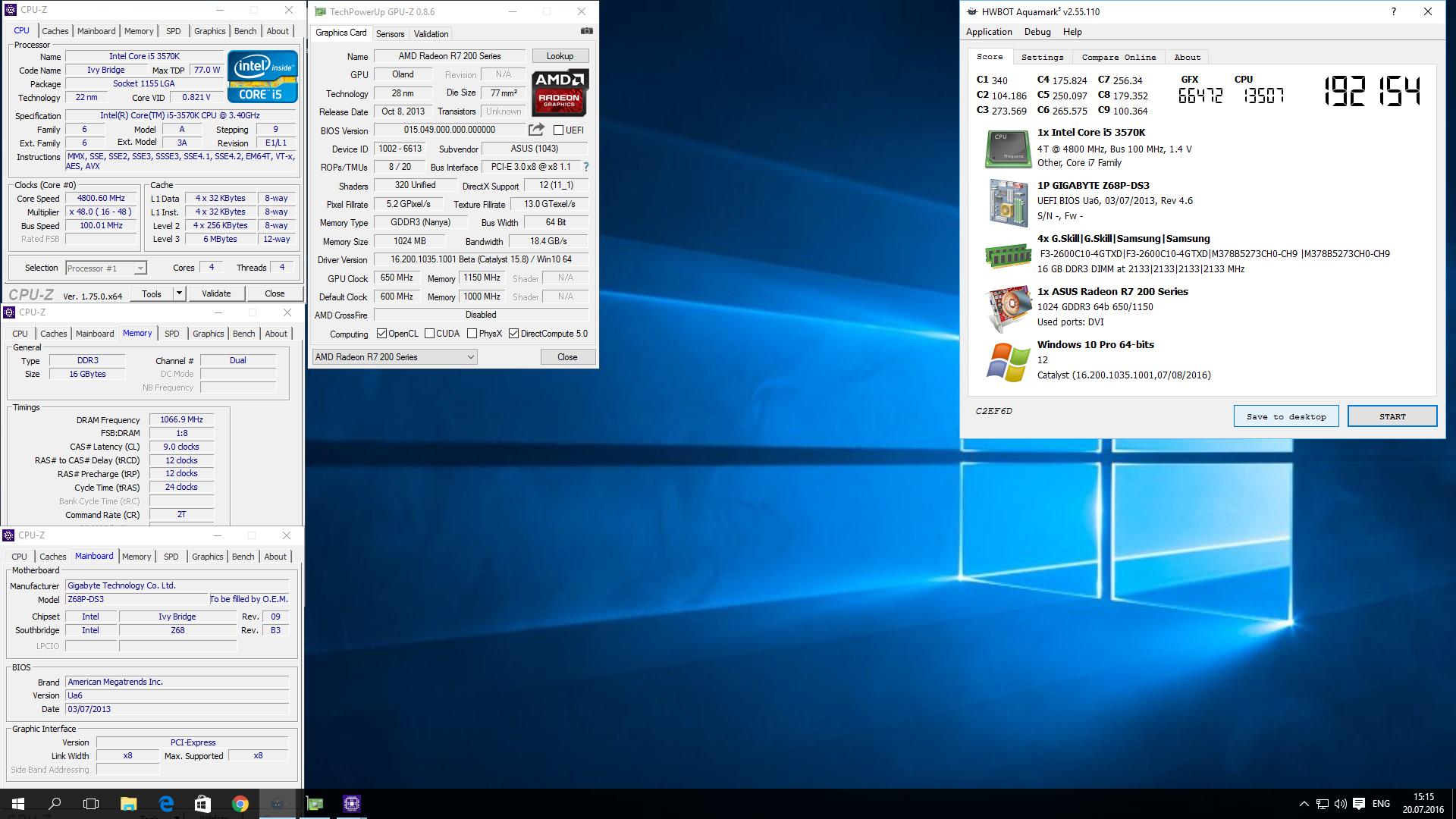Launch Google Chrome from the taskbar
This screenshot has width=1456, height=819.
pos(240,804)
